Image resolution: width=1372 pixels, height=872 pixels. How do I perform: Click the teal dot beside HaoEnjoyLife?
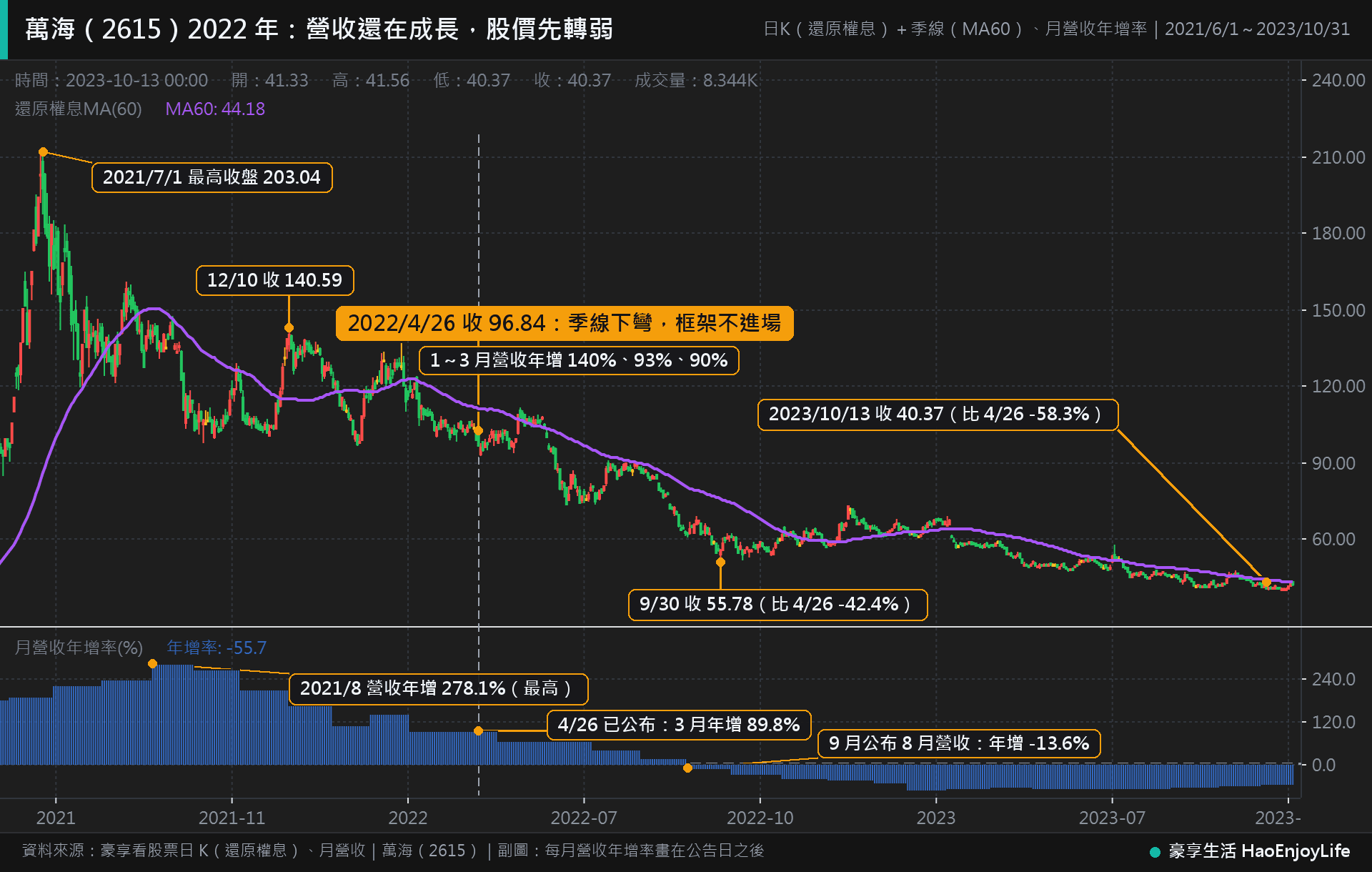pos(1155,852)
